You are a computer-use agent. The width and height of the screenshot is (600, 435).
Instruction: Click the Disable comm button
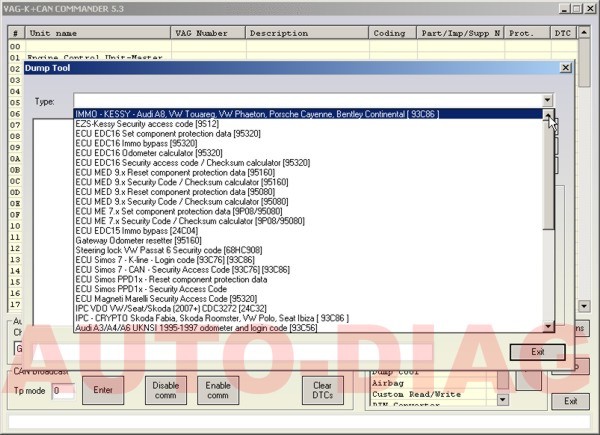pos(166,390)
